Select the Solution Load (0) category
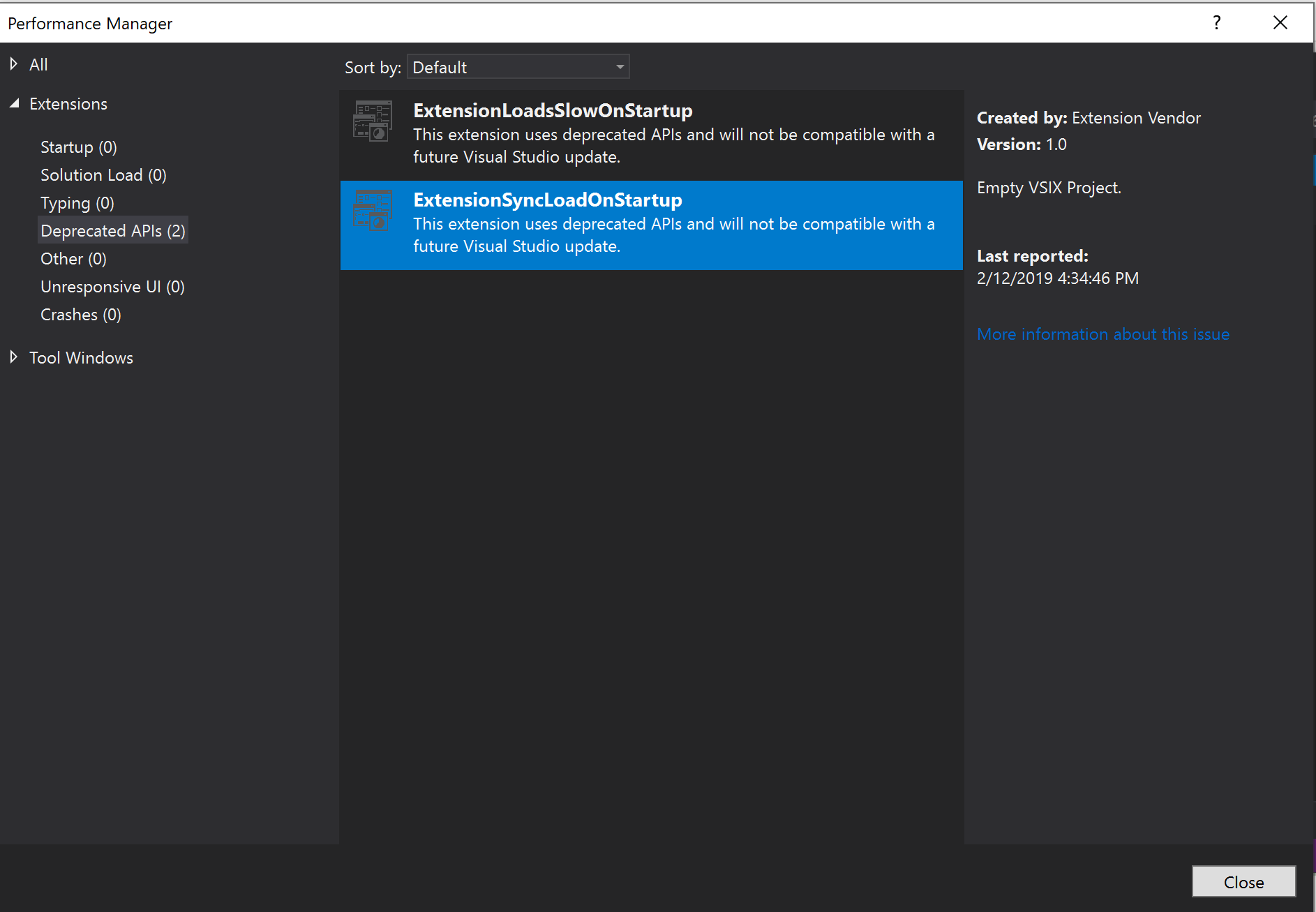The width and height of the screenshot is (1316, 912). click(x=103, y=175)
